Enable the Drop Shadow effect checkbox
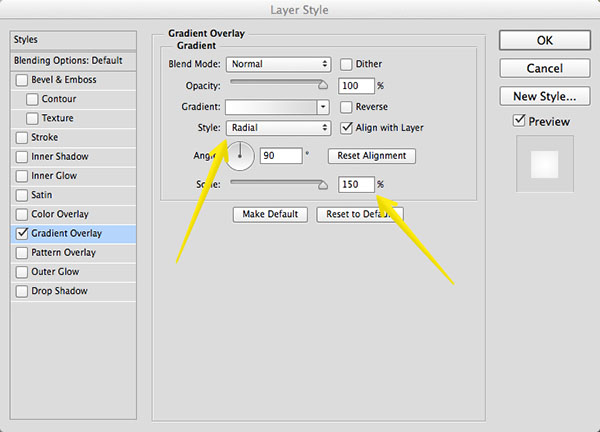The image size is (600, 432). pyautogui.click(x=22, y=291)
